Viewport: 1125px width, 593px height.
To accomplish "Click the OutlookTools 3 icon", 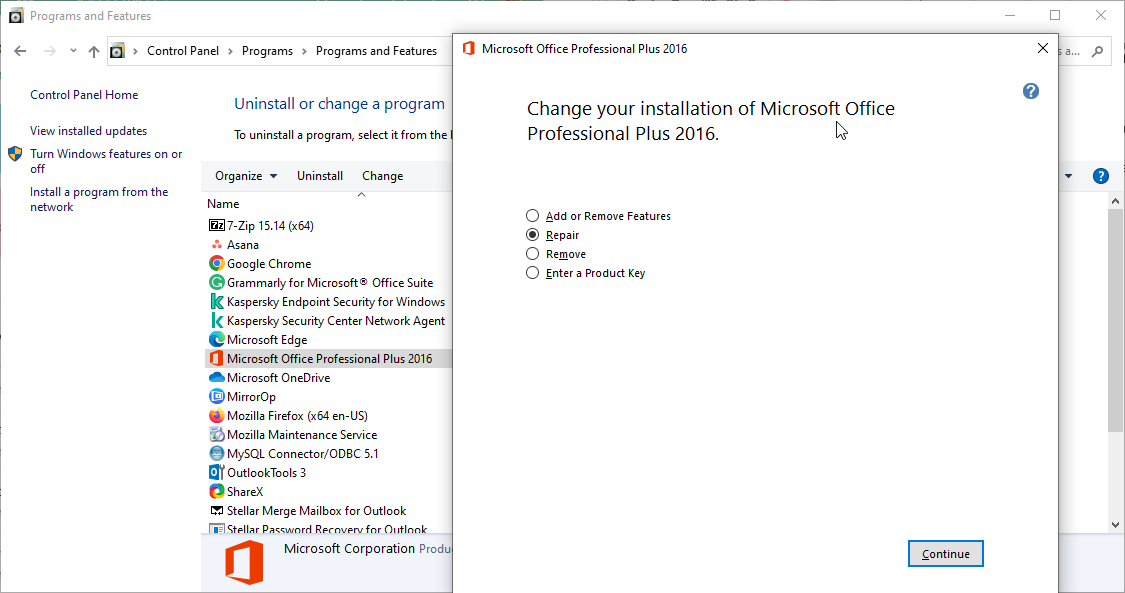I will tap(216, 473).
